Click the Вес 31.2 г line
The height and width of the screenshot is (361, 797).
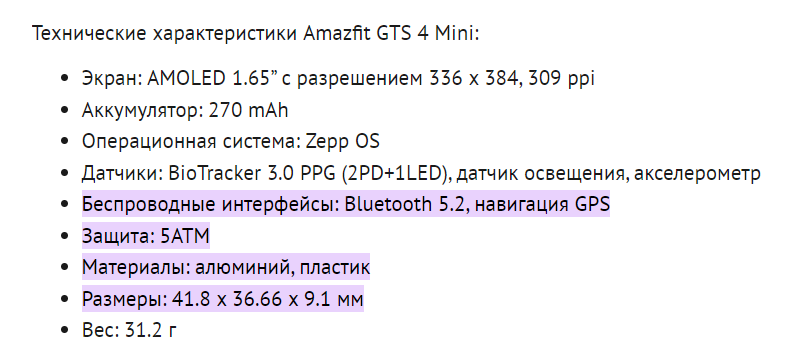[129, 330]
